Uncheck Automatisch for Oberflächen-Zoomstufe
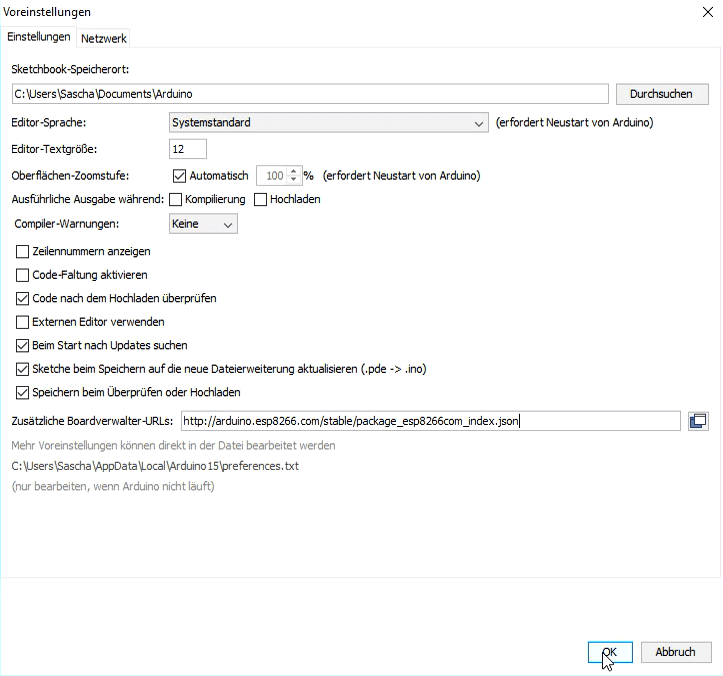This screenshot has width=723, height=676. coord(180,175)
